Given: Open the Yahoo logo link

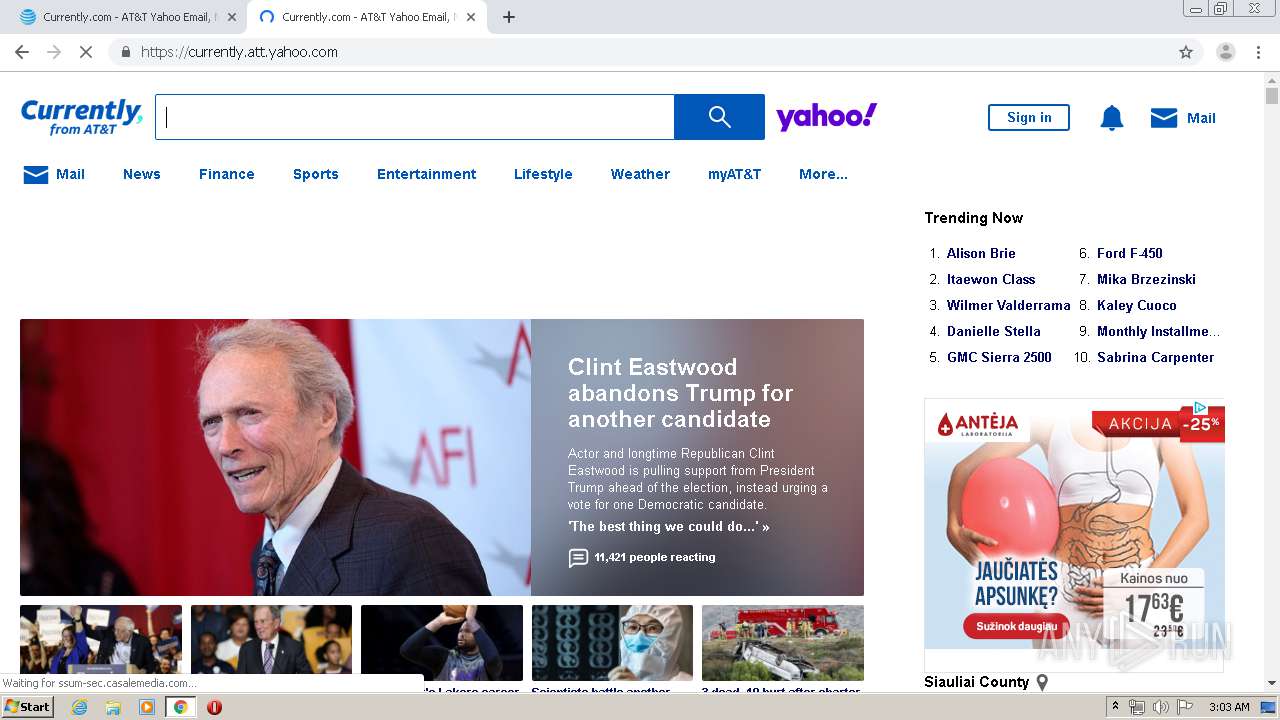Looking at the screenshot, I should 826,117.
